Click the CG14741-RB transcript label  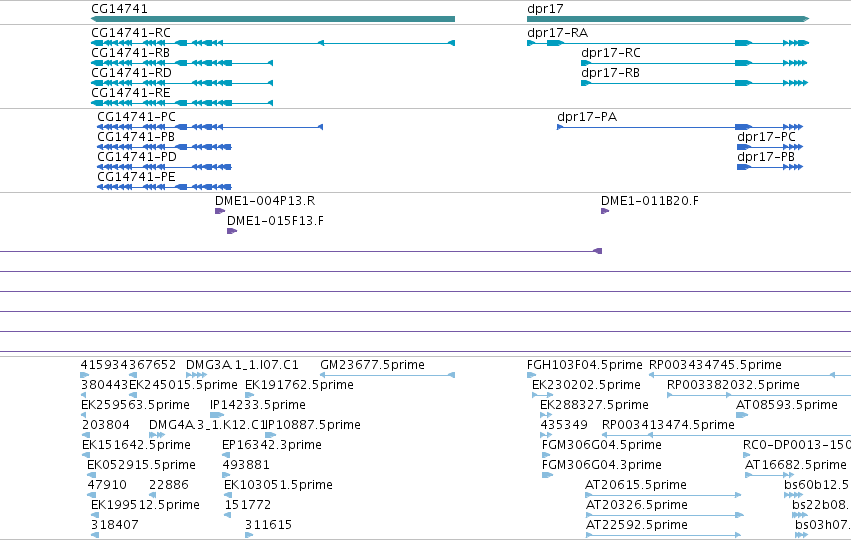coord(130,53)
